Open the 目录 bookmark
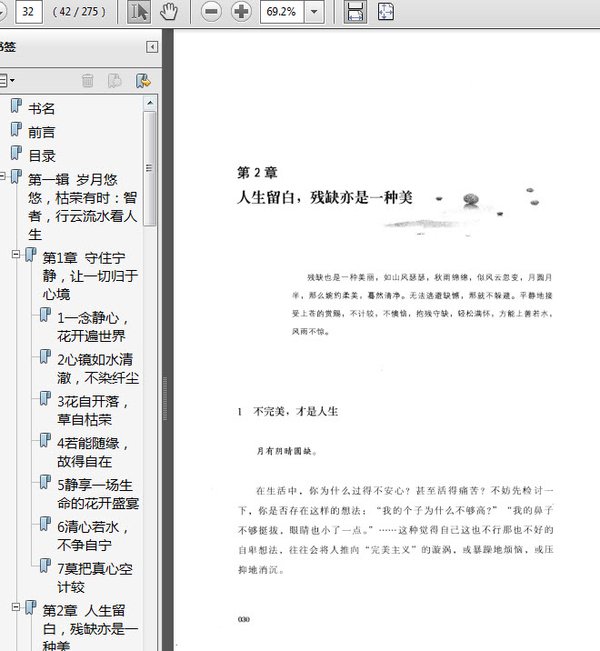Image resolution: width=600 pixels, height=651 pixels. tap(42, 156)
